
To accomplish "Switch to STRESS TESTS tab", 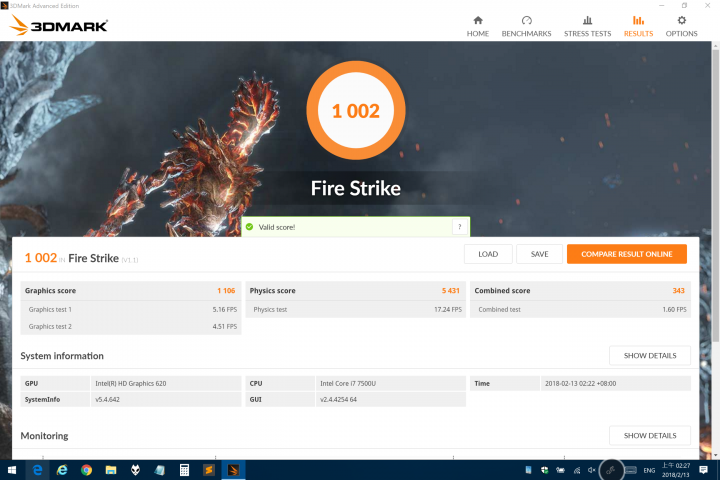I will click(x=587, y=27).
